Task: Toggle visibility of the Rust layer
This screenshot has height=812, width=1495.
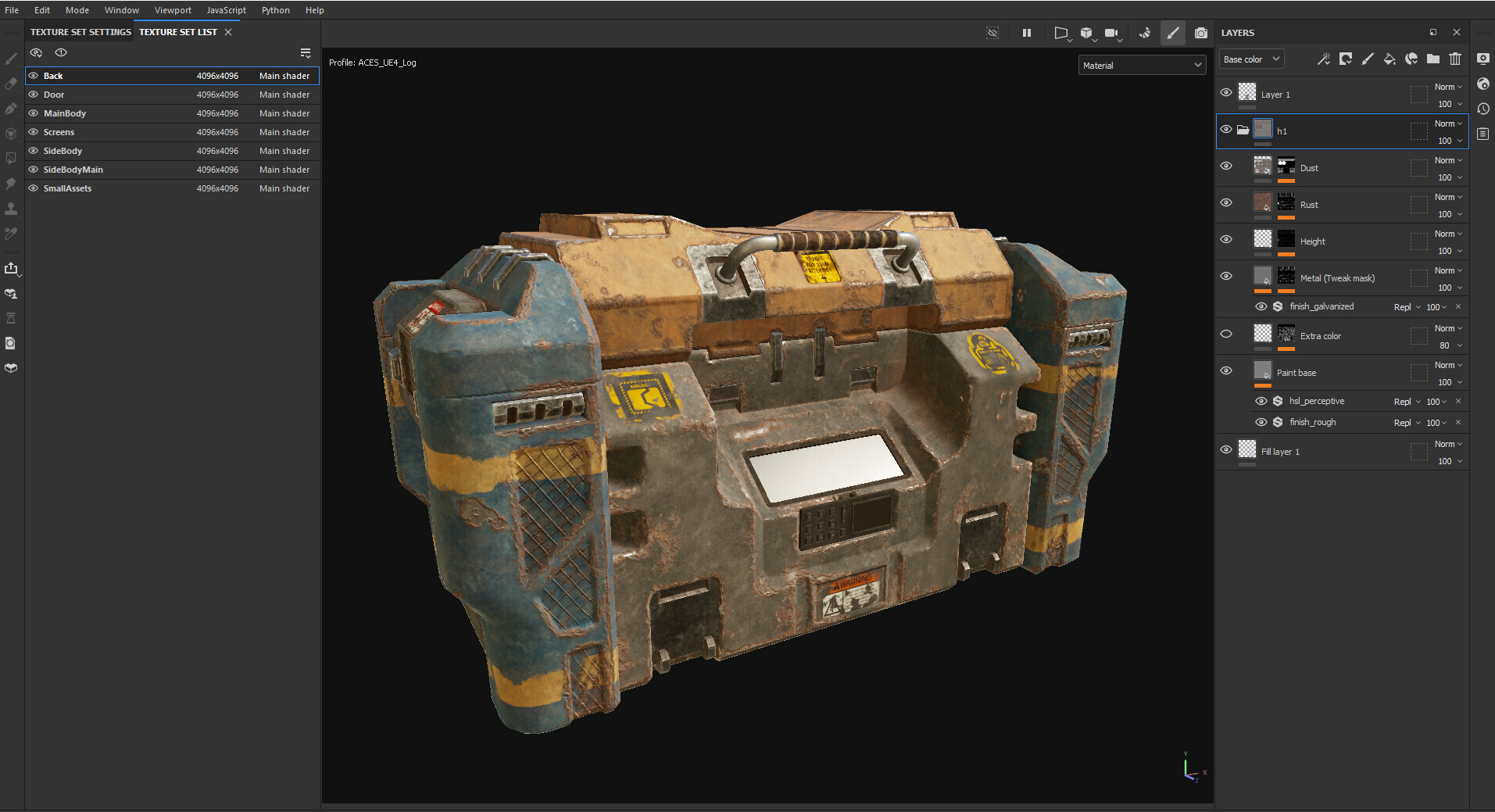Action: click(x=1226, y=202)
